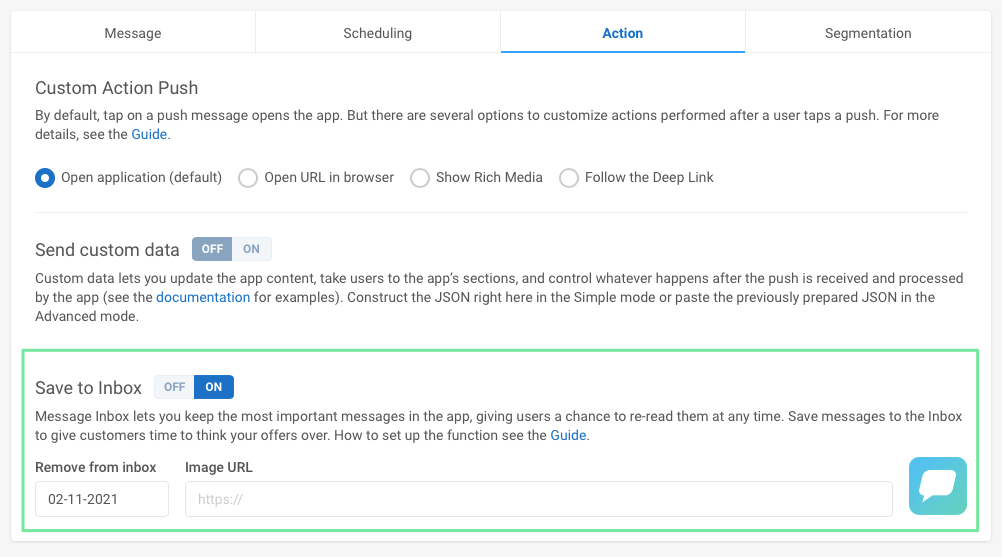Select Open application (default) radio option
Viewport: 1002px width, 557px height.
(x=45, y=178)
